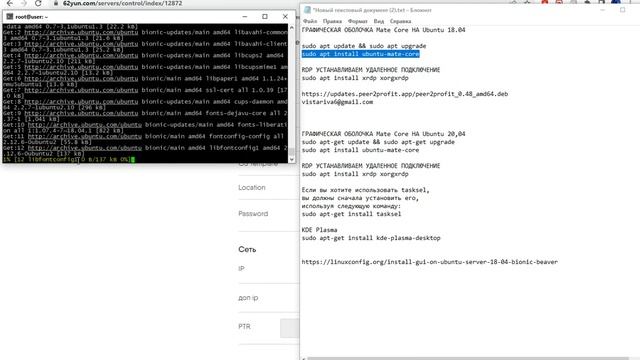Click the heading 'ГРАФИЧЕСКАЯ ОБОЛОЧКА Mate Core НА Ubuntu 18.04'
This screenshot has height=360, width=640.
[x=383, y=30]
